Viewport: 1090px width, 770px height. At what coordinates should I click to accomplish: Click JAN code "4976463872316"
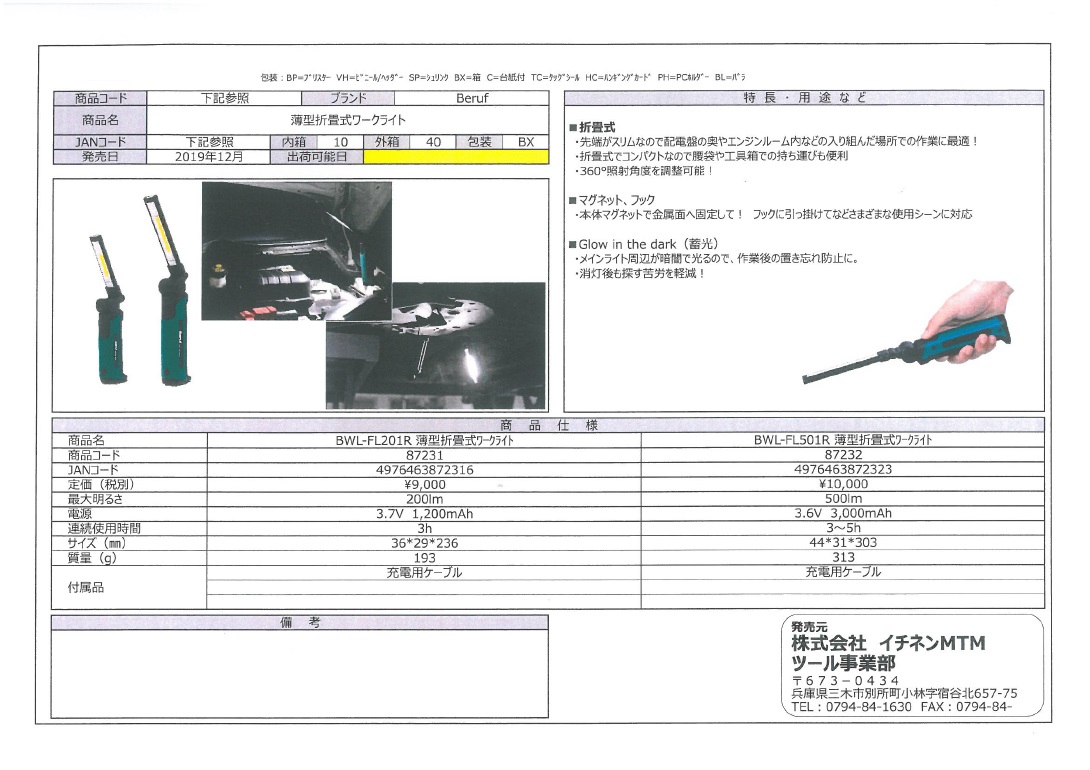pos(424,470)
